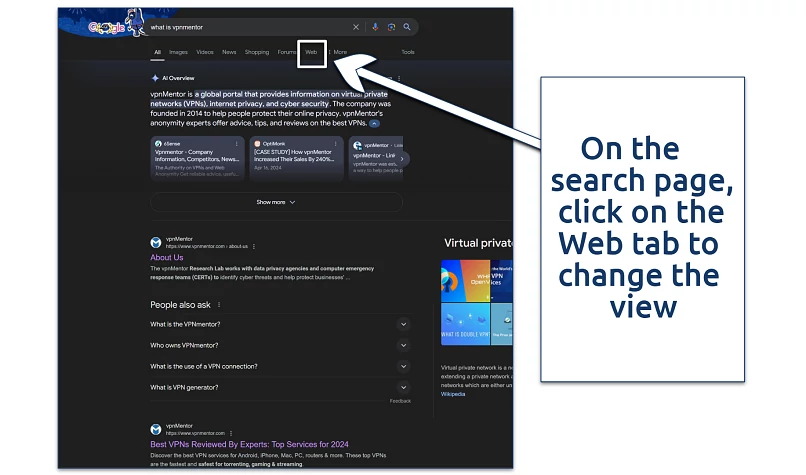Open the Google doodle logo

[106, 27]
